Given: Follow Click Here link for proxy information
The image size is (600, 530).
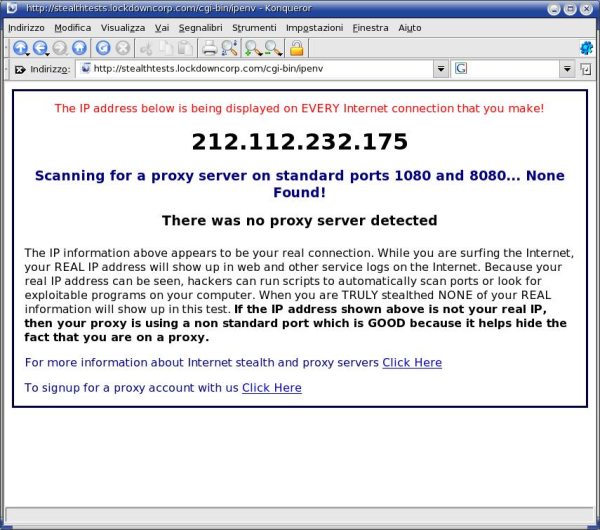Looking at the screenshot, I should (x=411, y=362).
